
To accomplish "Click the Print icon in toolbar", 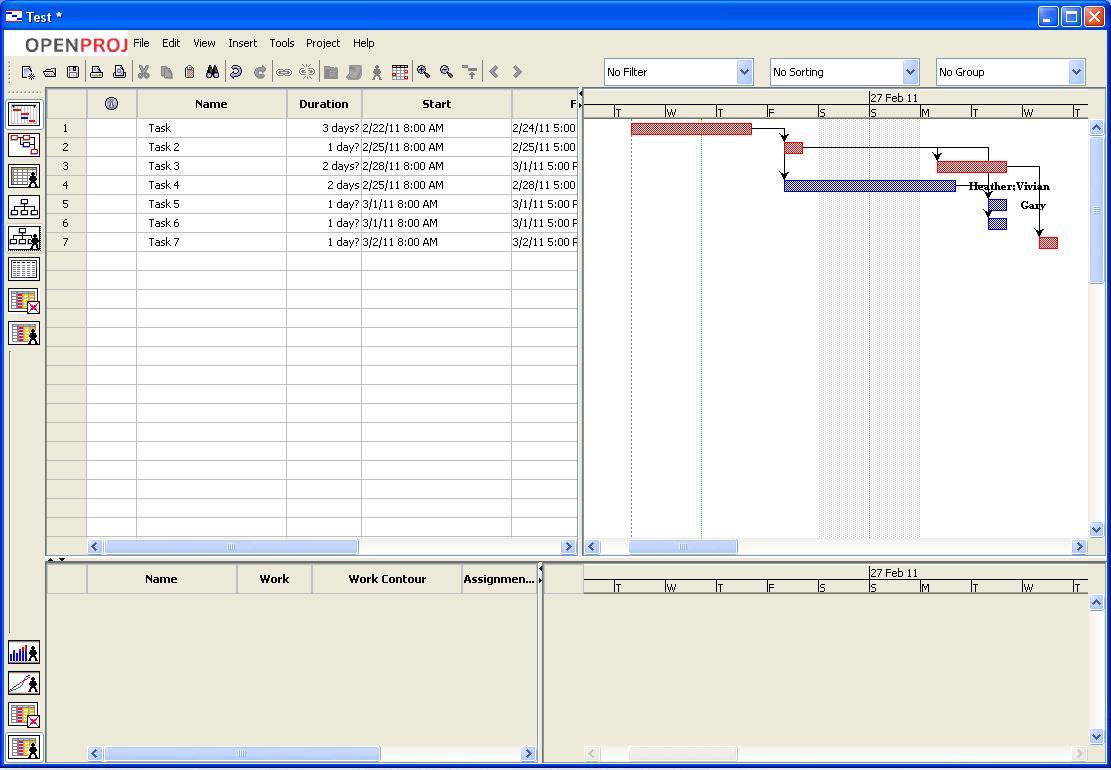I will pos(96,72).
